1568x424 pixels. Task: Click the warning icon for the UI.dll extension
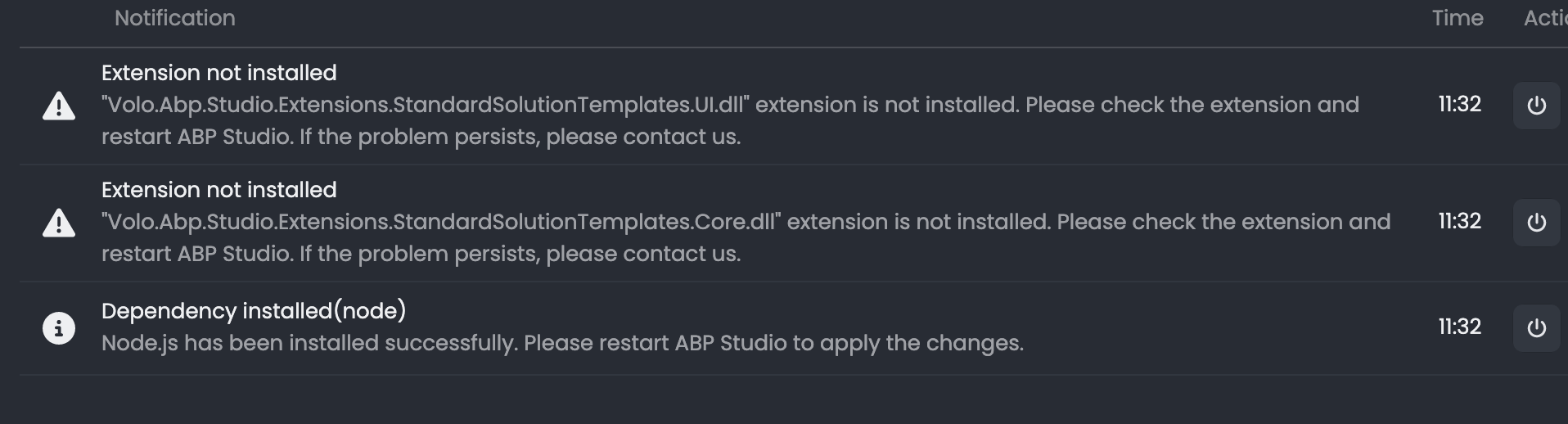point(59,106)
